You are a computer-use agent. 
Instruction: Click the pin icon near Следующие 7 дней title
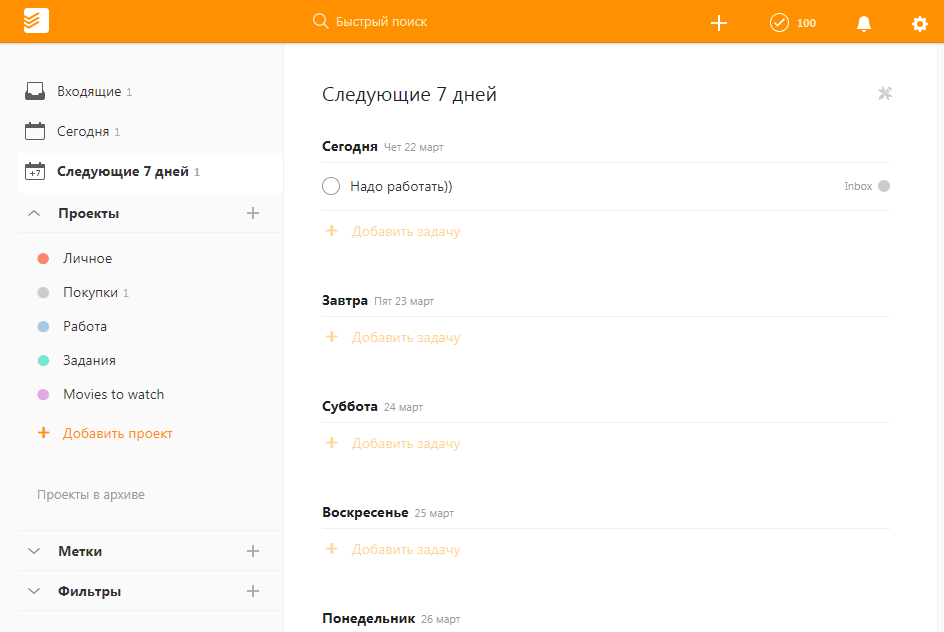coord(884,93)
